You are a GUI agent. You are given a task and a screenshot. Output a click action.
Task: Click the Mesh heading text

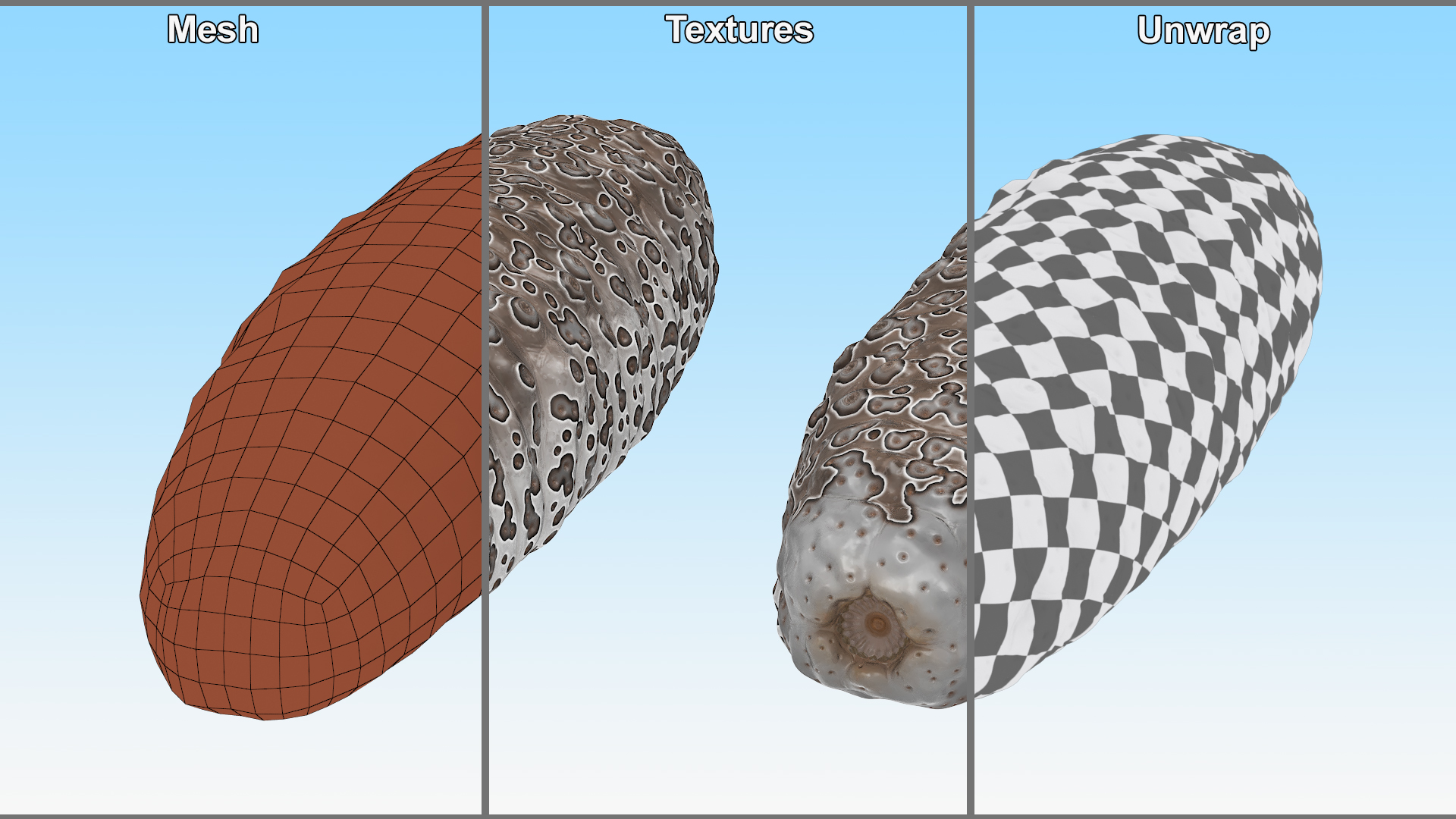pos(213,30)
